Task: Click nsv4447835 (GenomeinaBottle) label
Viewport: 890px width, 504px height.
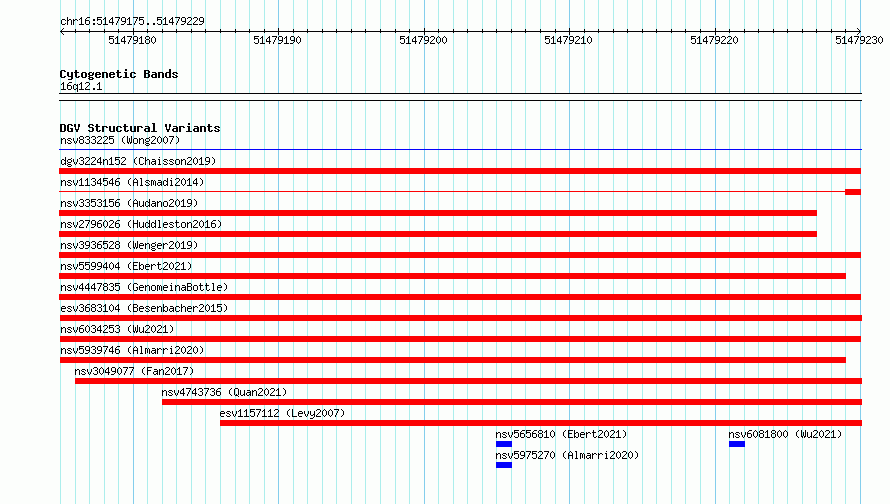Action: [144, 287]
